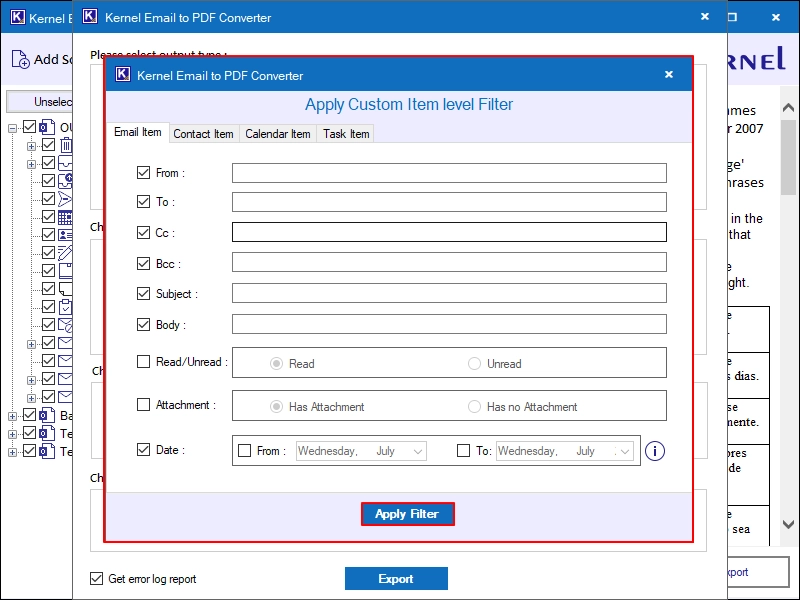Expand the Inbox folder node
800x600 pixels.
(x=31, y=164)
